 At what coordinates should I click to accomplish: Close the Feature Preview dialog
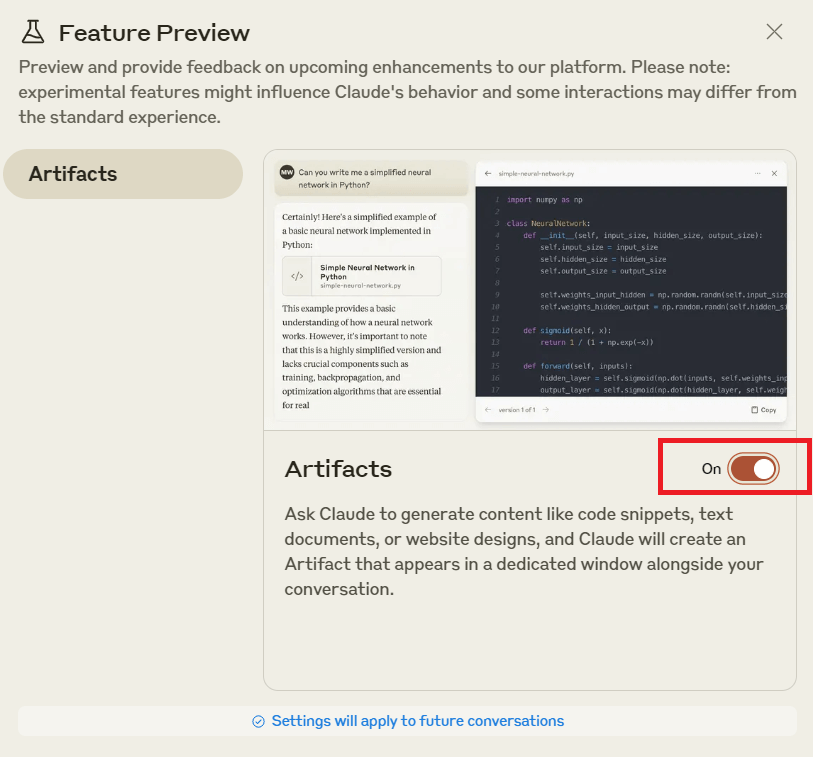(774, 32)
